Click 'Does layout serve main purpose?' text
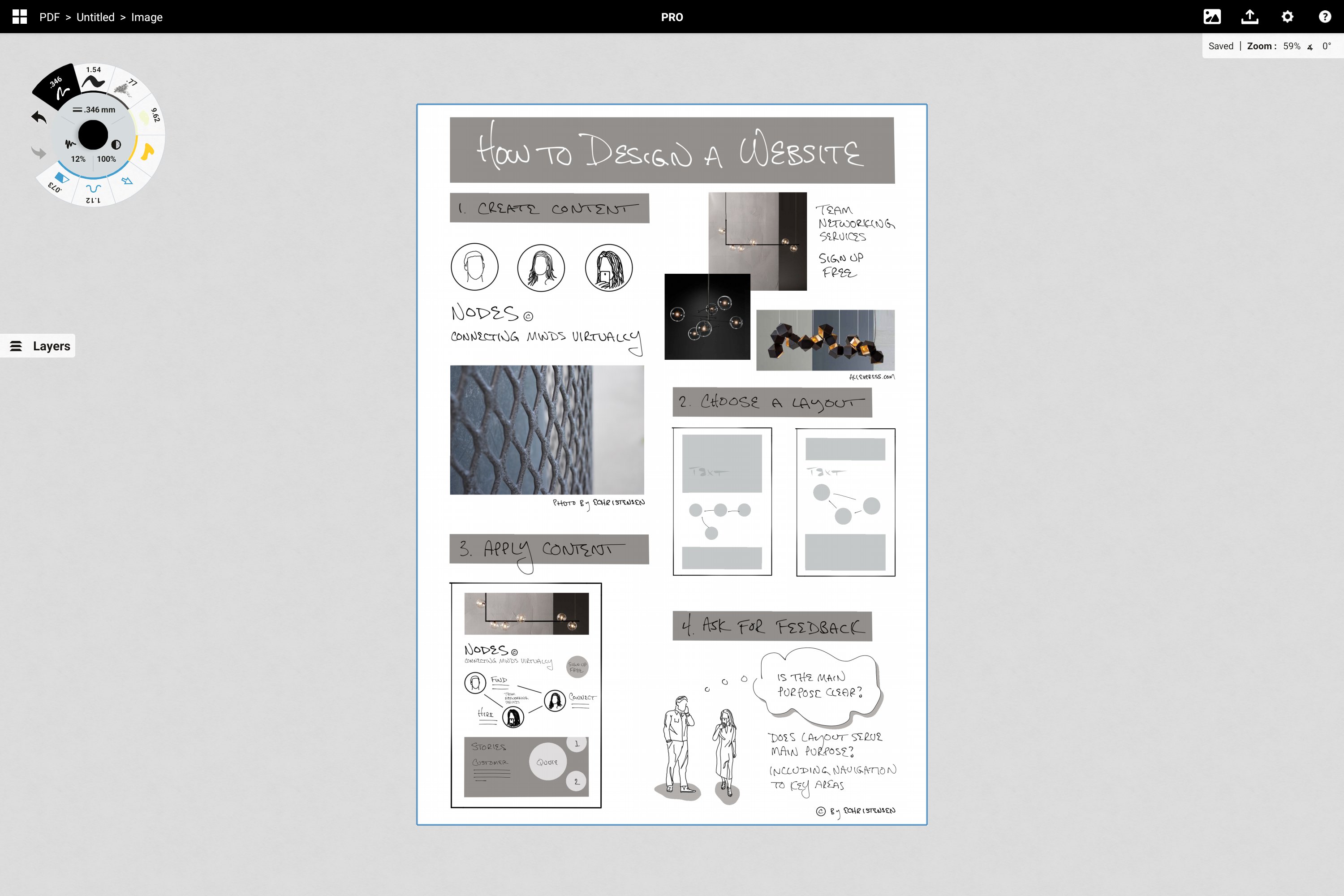The image size is (1344, 896). pyautogui.click(x=825, y=744)
